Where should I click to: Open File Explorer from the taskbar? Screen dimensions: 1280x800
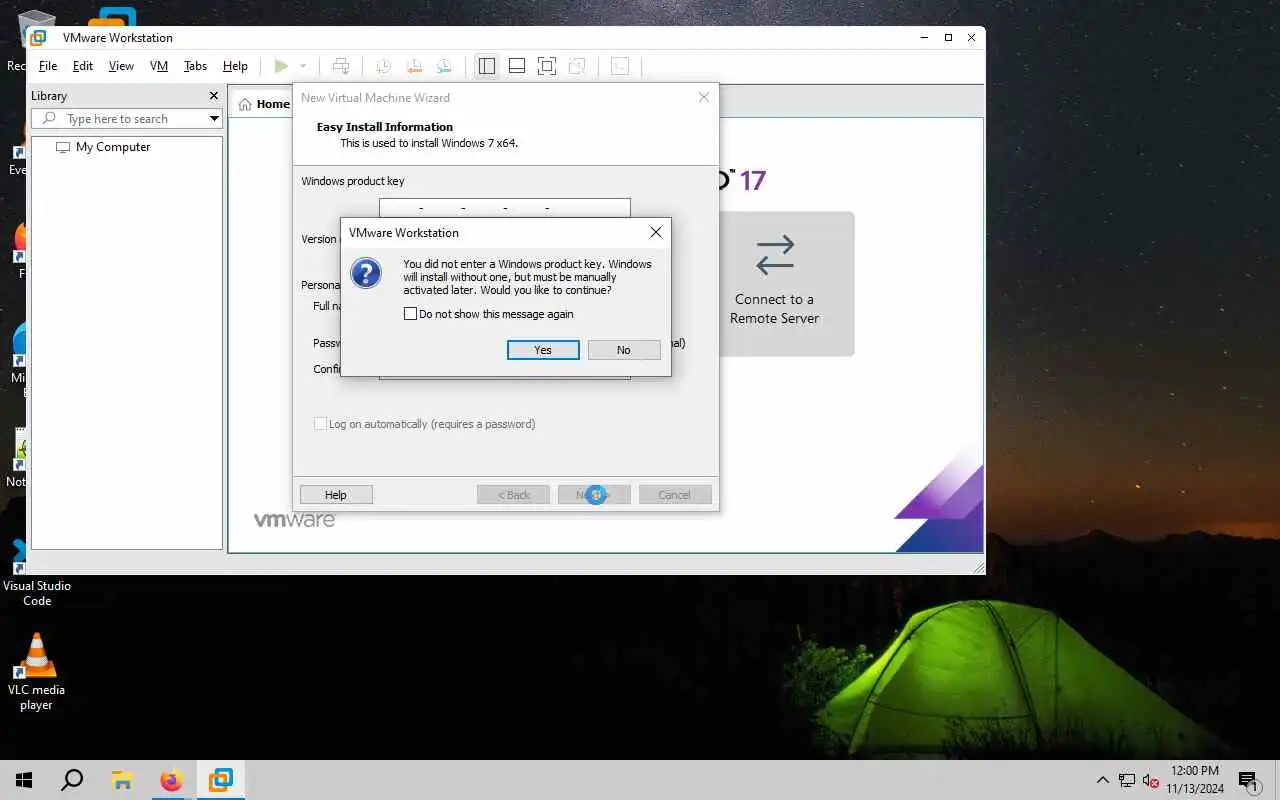tap(122, 780)
